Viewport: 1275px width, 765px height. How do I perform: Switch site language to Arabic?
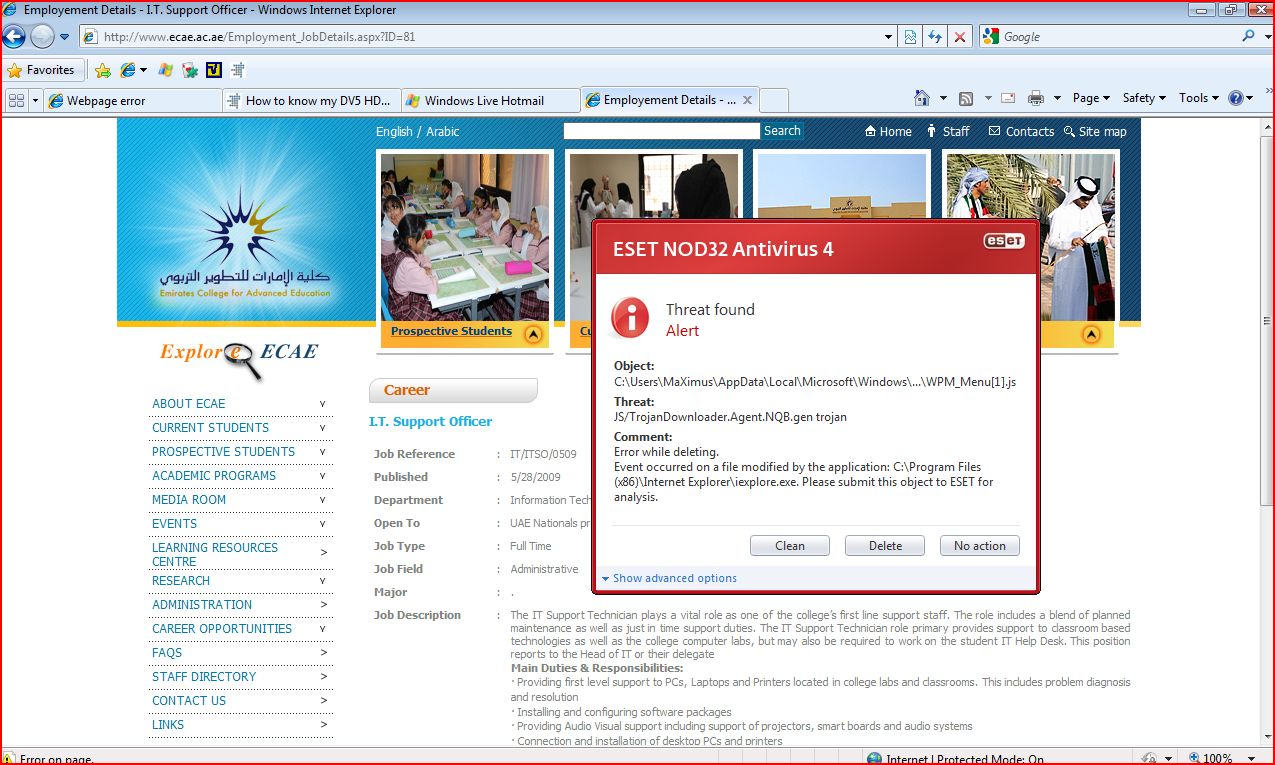(x=443, y=131)
